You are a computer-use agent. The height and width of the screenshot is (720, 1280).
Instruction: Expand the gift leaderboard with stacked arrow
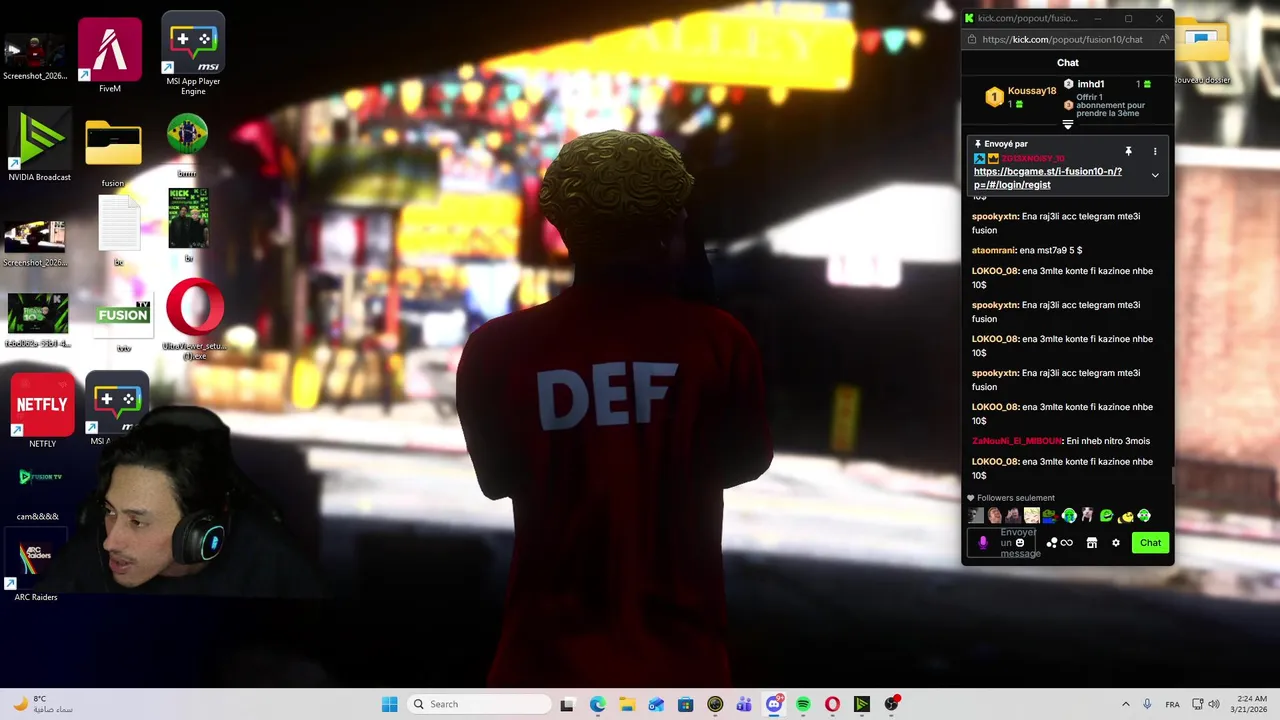tap(1067, 125)
